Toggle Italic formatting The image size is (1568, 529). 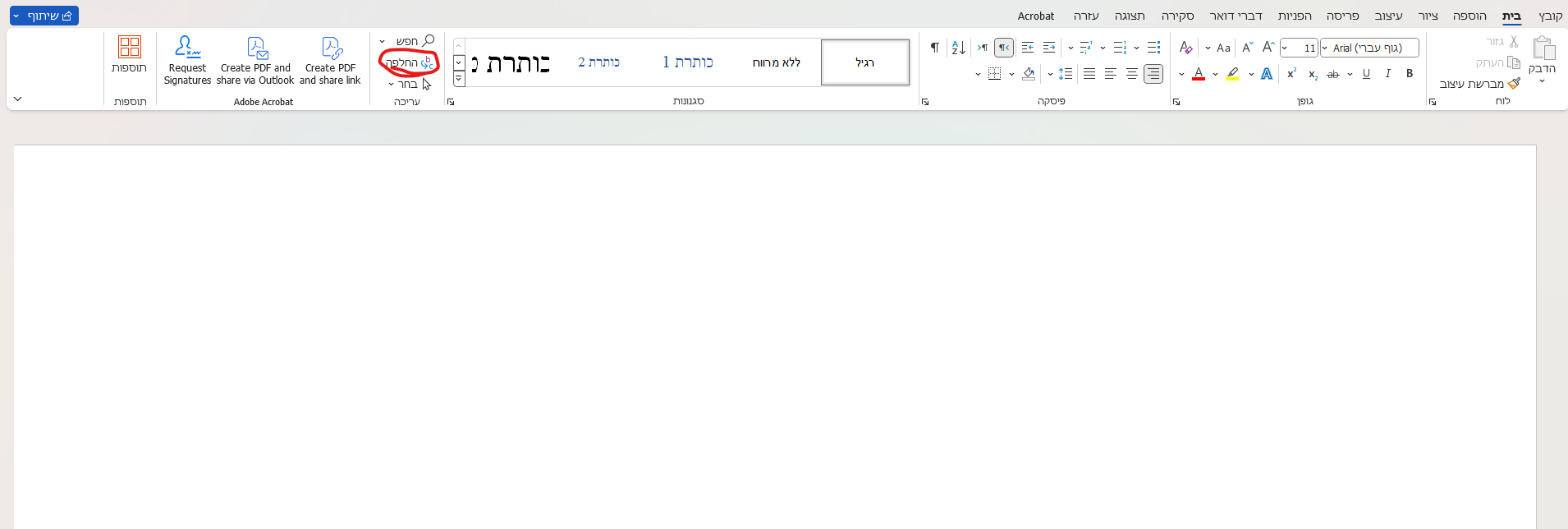click(x=1387, y=74)
